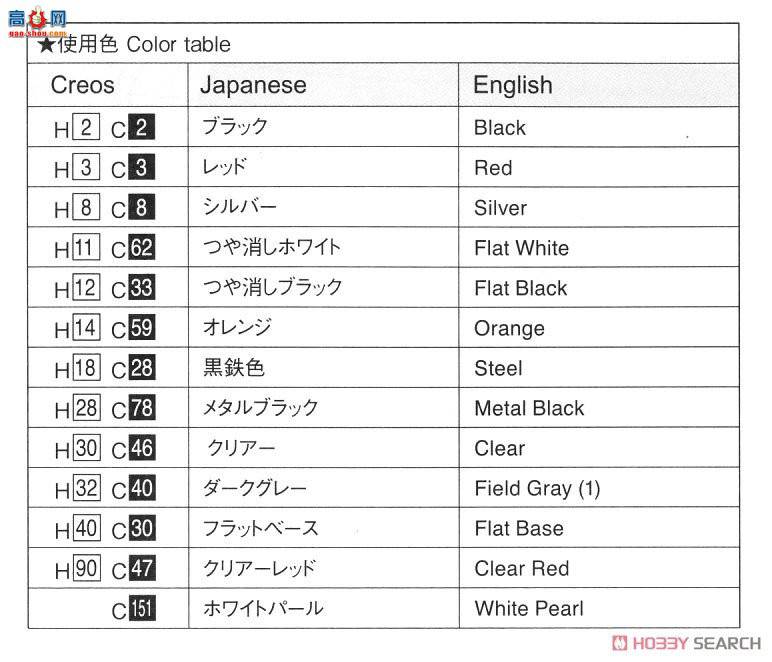Click the Flat Base text cell
The image size is (772, 662).
click(x=519, y=529)
